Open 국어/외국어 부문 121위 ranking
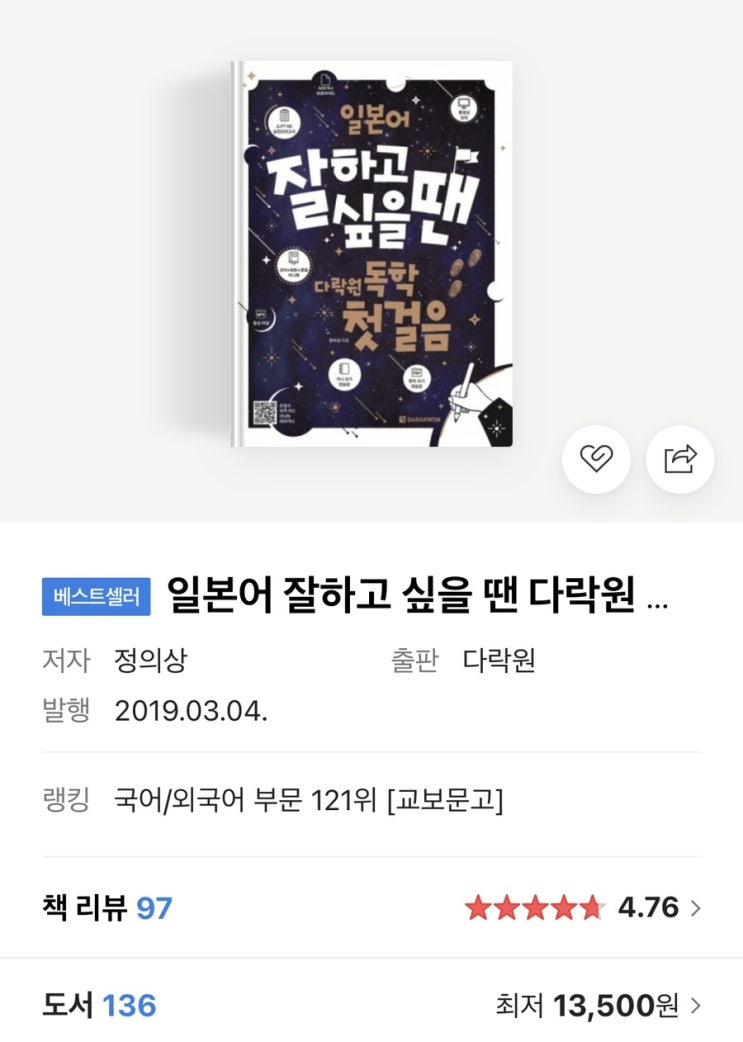Image resolution: width=743 pixels, height=1042 pixels. tap(308, 800)
